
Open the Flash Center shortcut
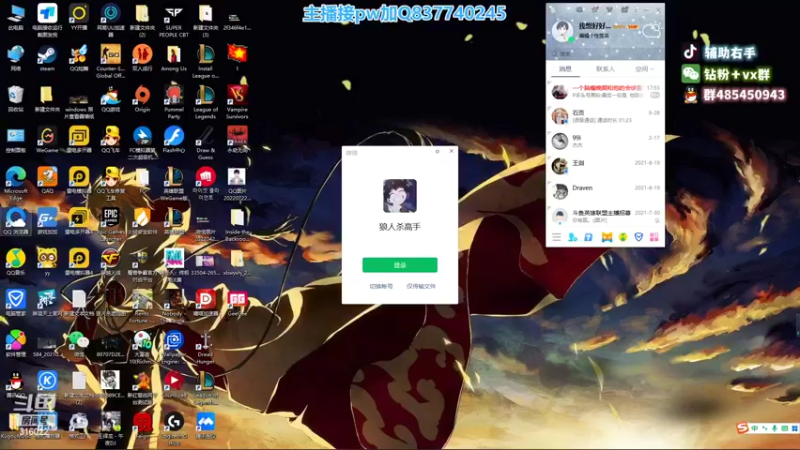pos(173,140)
